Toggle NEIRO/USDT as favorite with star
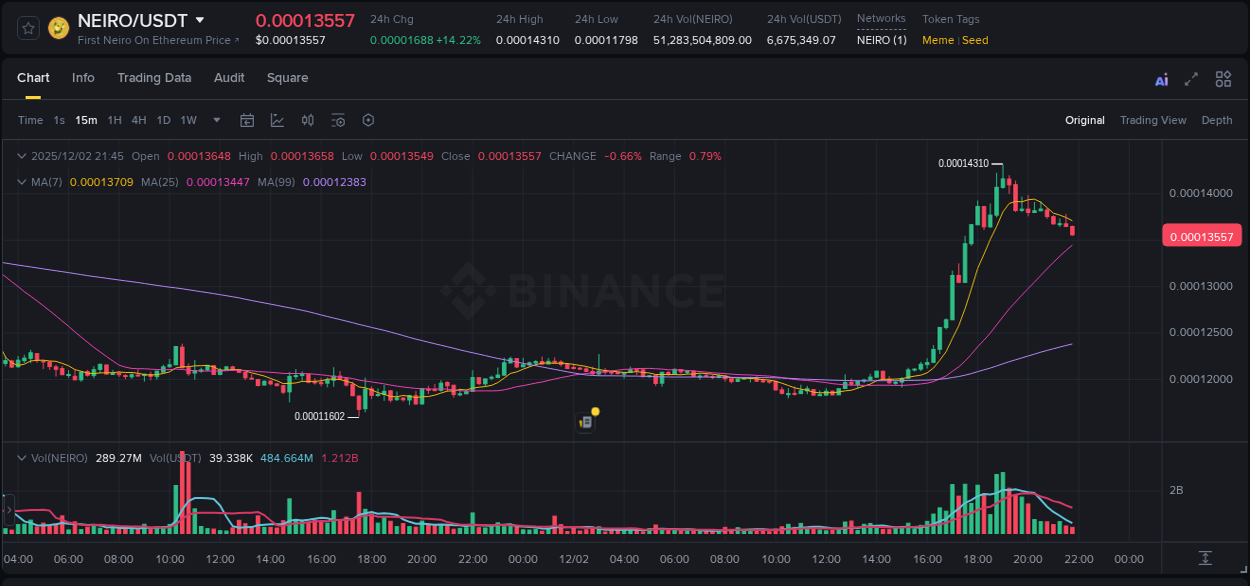The width and height of the screenshot is (1250, 586). (x=26, y=27)
